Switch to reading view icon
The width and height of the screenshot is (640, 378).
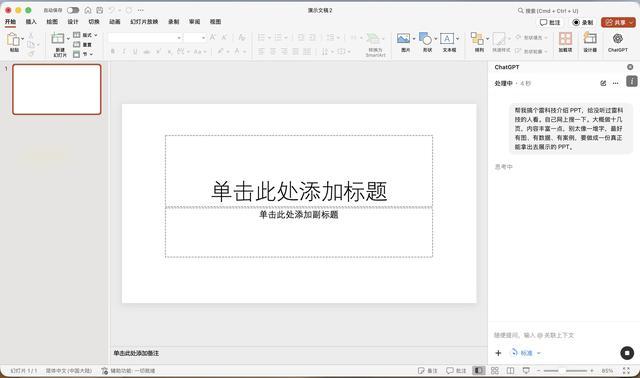[x=510, y=371]
